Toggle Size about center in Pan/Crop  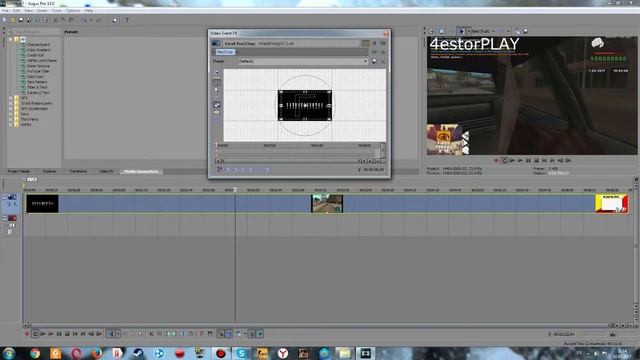pos(217,112)
